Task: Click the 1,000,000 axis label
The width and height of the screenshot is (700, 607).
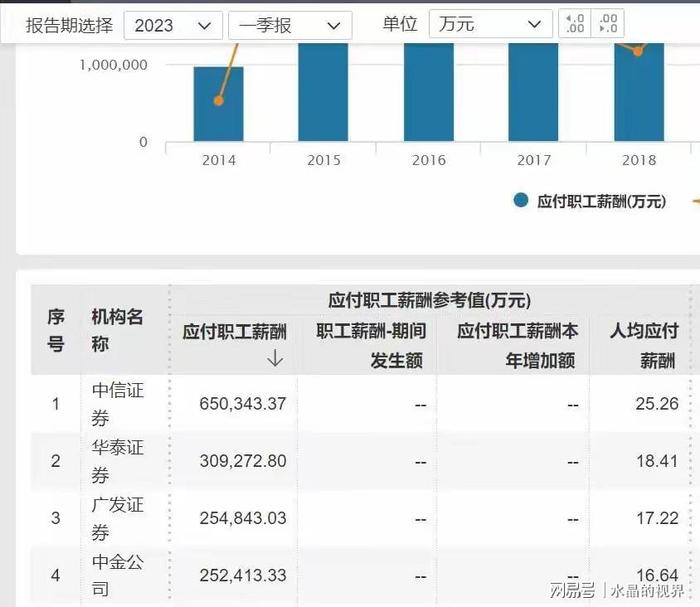Action: 113,65
